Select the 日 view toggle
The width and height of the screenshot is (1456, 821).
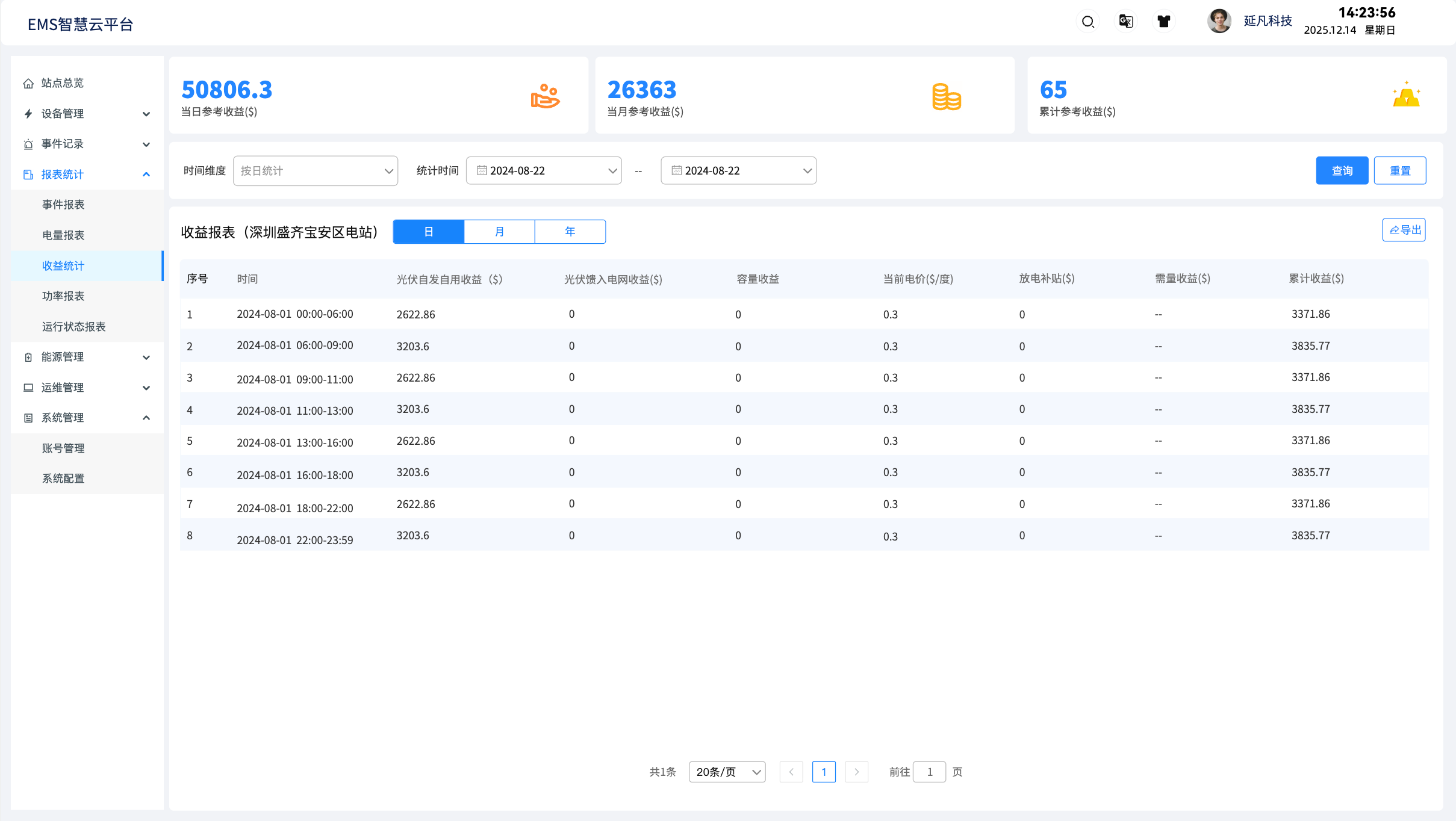428,232
